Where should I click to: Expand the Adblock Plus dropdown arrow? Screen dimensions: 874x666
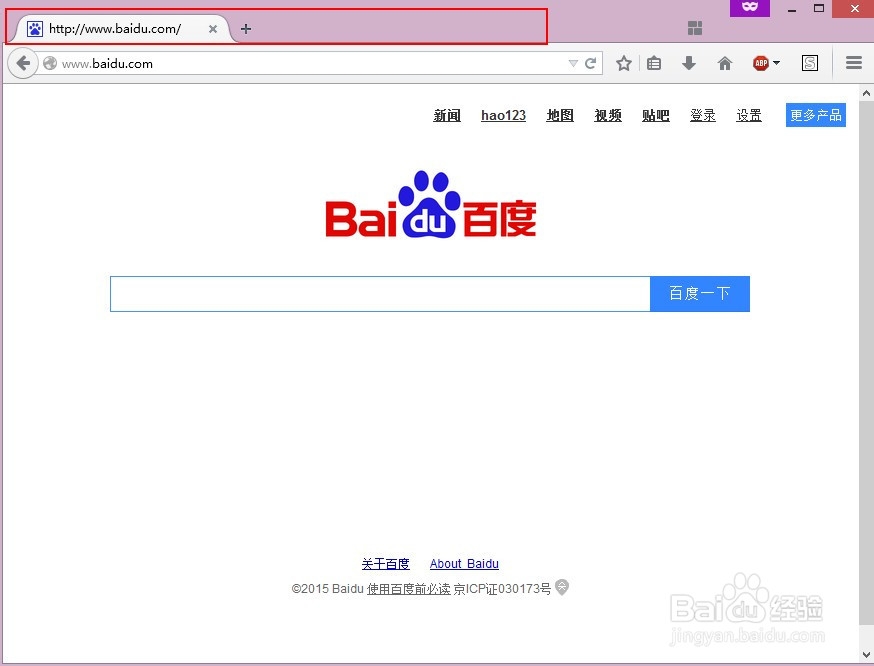click(x=776, y=62)
